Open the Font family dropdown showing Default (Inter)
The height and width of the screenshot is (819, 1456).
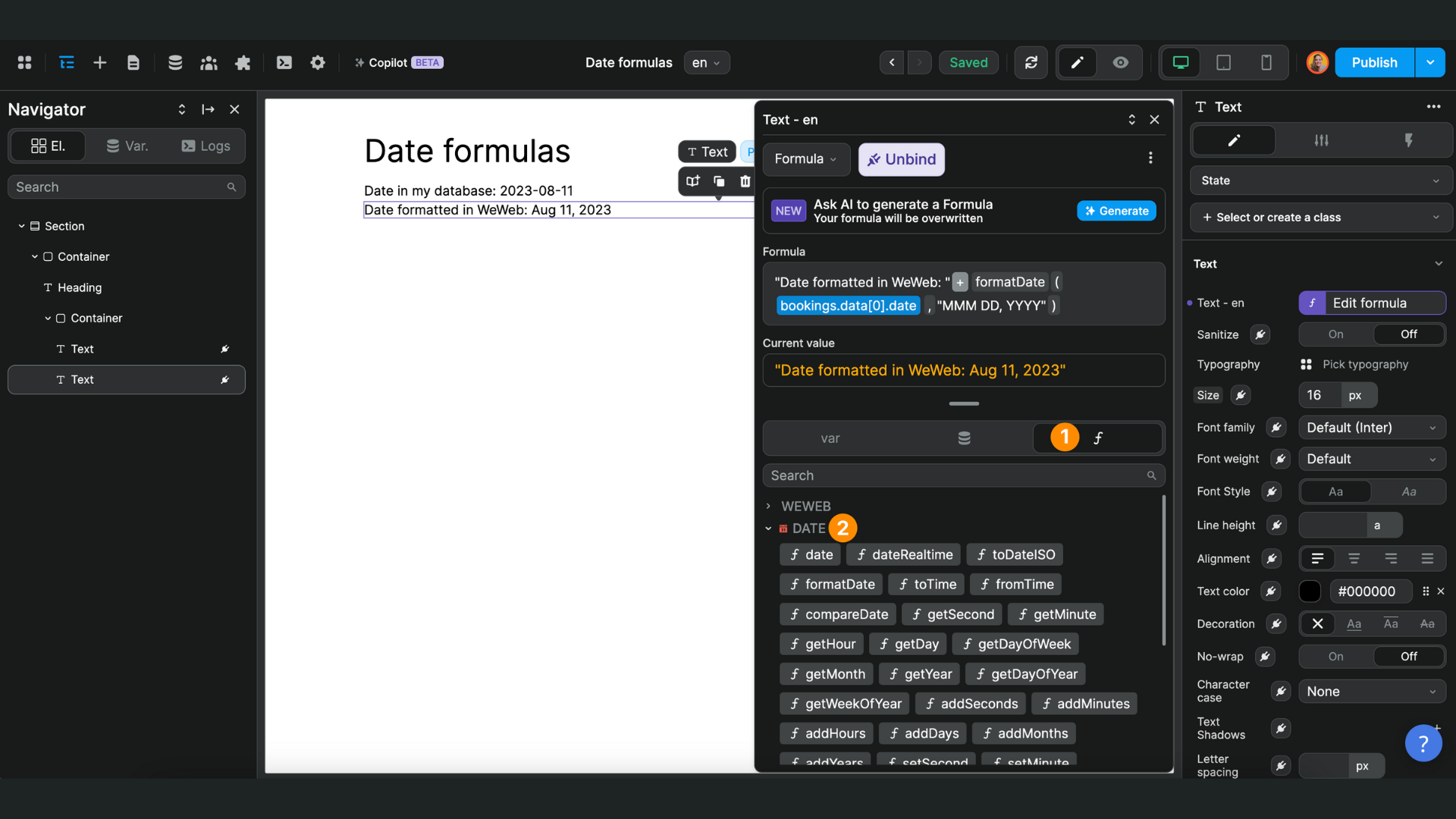[x=1371, y=427]
